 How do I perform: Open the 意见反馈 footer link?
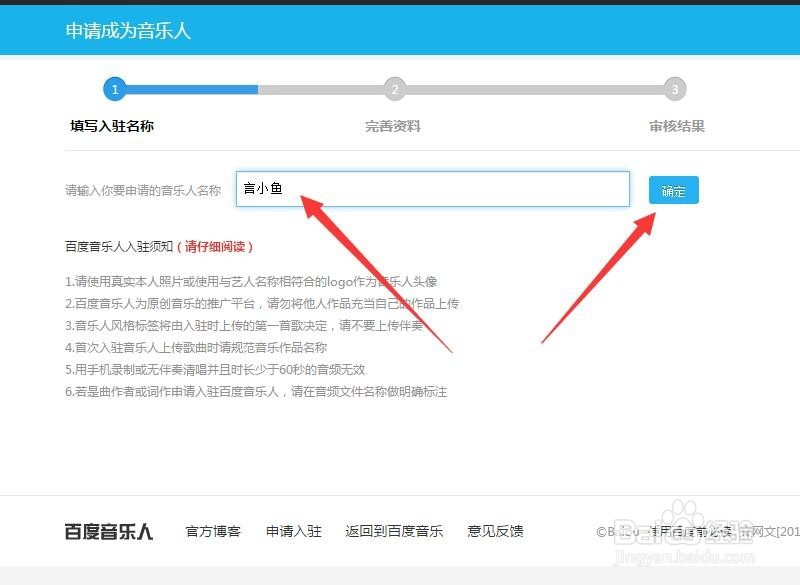pyautogui.click(x=495, y=531)
